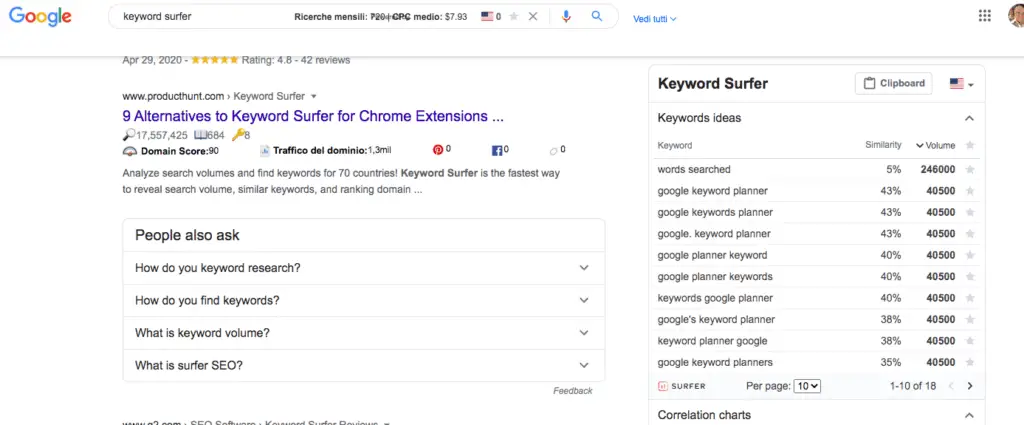Expand 'How do you keyword research?'
Viewport: 1024px width, 425px height.
point(364,268)
